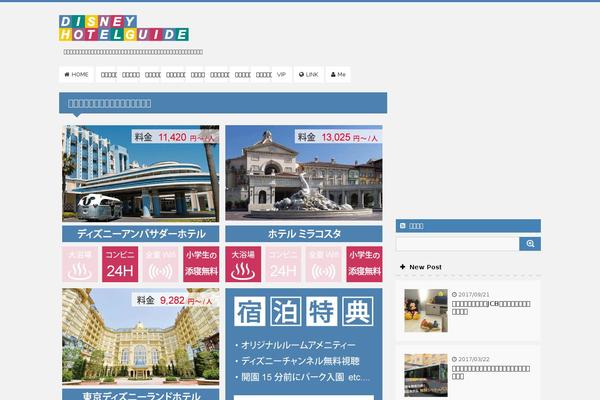
Task: Click the MiraCosta コンビニ 24H icon
Action: pos(284,264)
